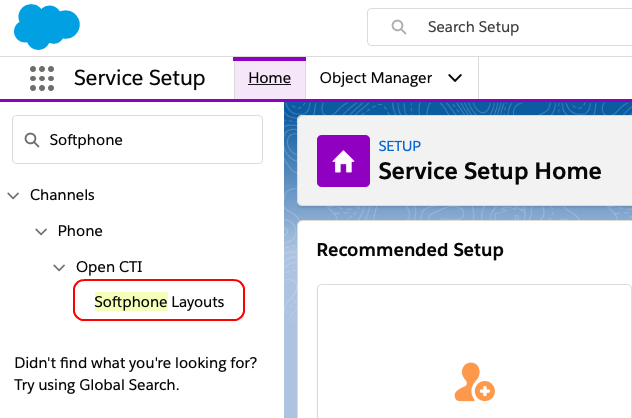Select the Channels tree label

click(62, 195)
